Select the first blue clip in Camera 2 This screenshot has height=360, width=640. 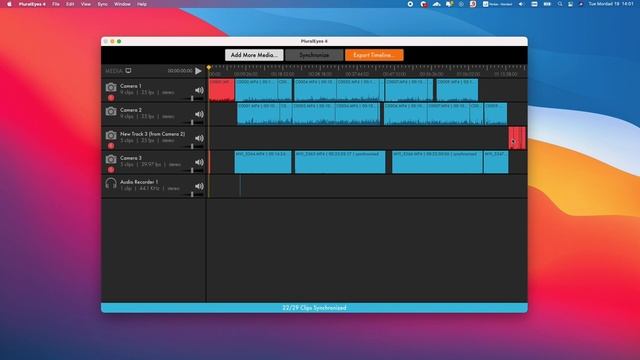coord(258,114)
